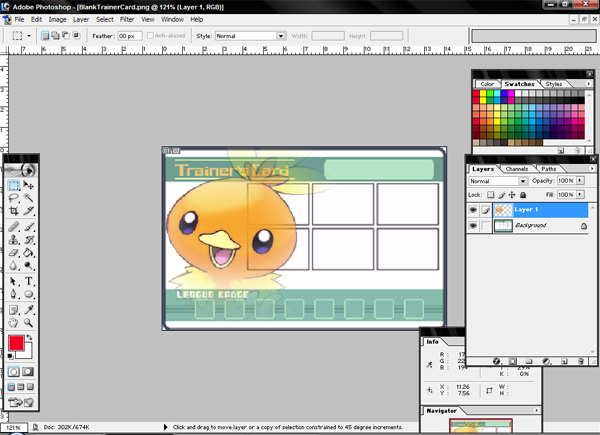Toggle lock position
Viewport: 600px width, 435px height.
[512, 195]
